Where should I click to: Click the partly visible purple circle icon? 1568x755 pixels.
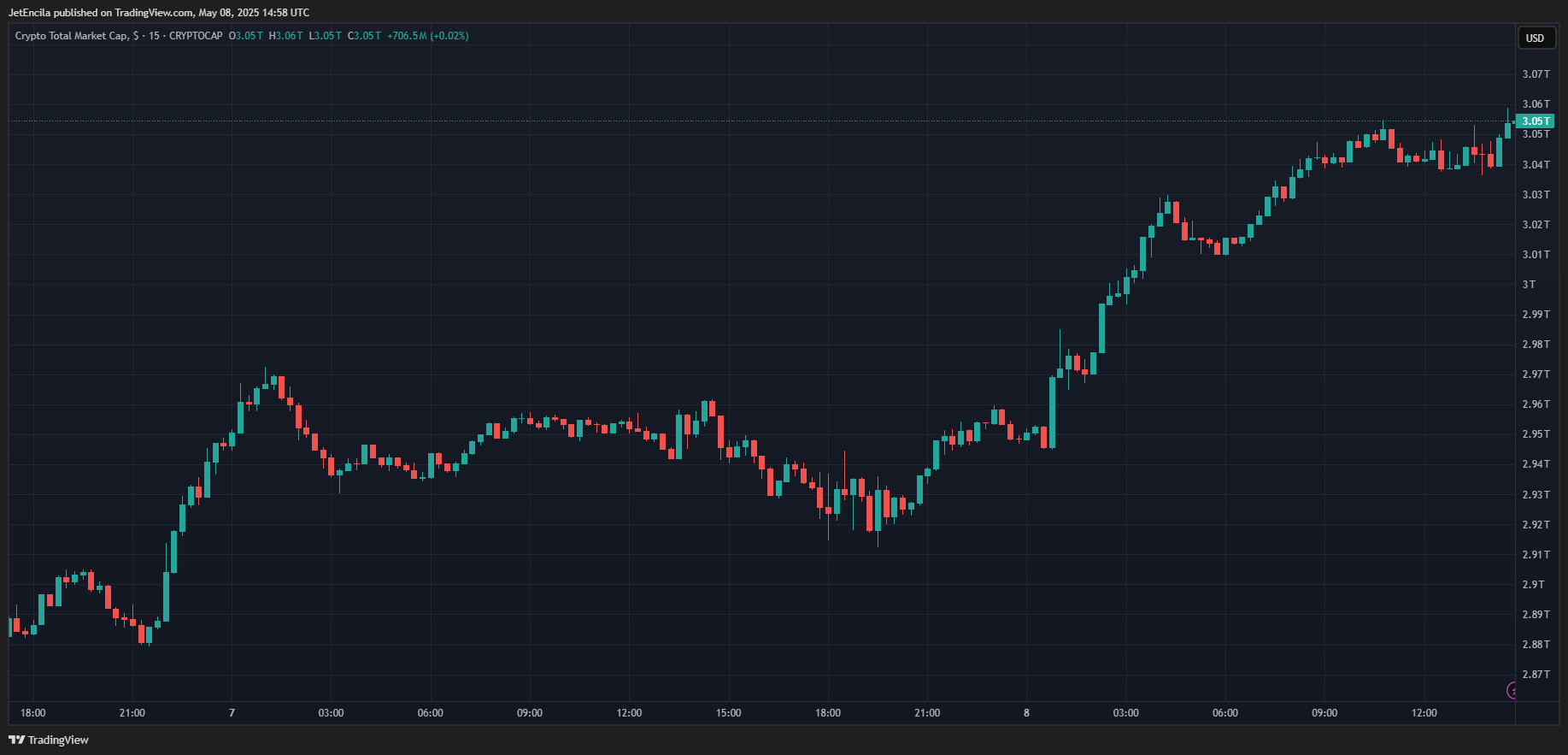[x=1511, y=691]
